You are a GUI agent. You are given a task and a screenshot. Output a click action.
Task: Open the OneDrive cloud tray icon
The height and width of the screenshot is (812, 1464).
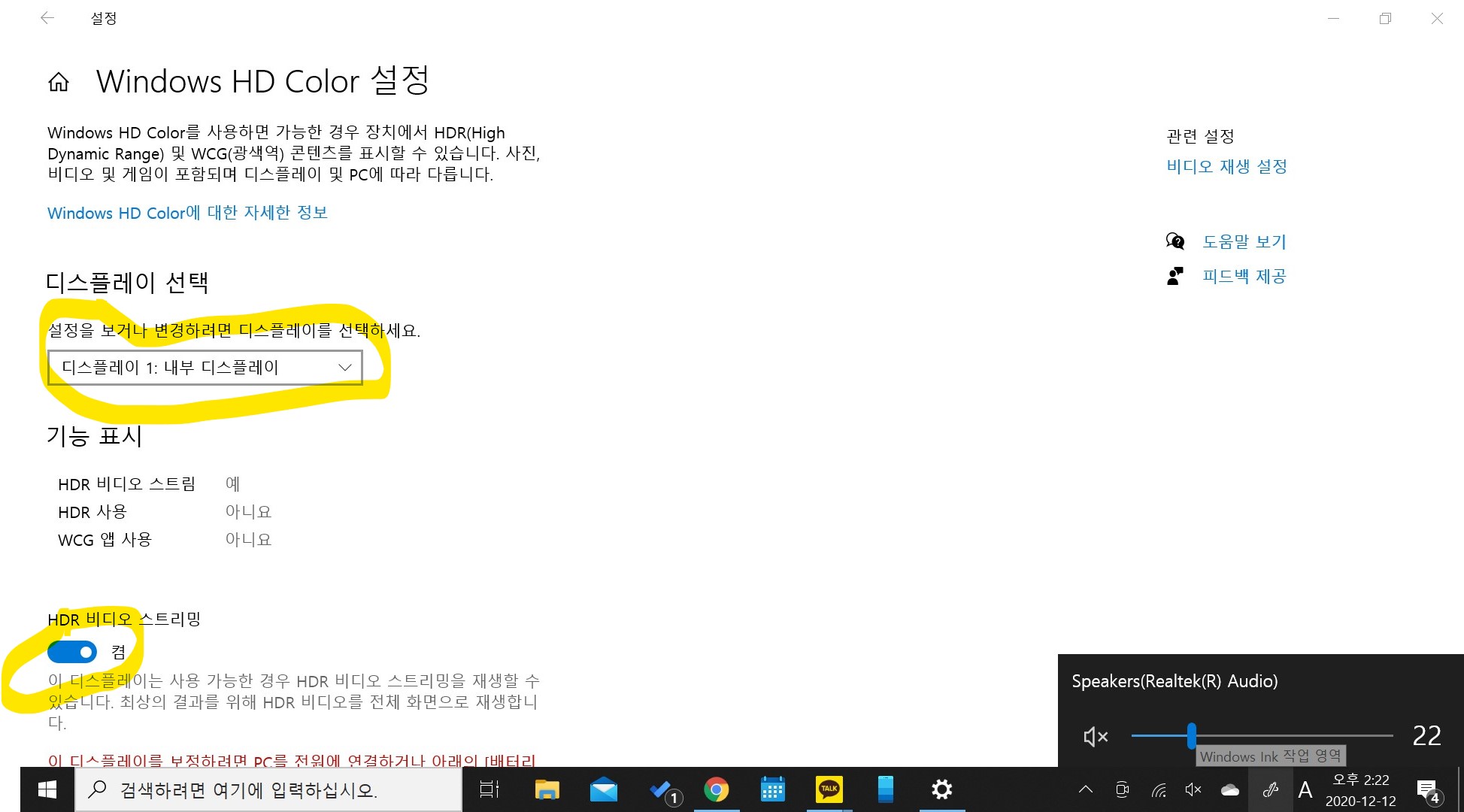click(x=1230, y=789)
